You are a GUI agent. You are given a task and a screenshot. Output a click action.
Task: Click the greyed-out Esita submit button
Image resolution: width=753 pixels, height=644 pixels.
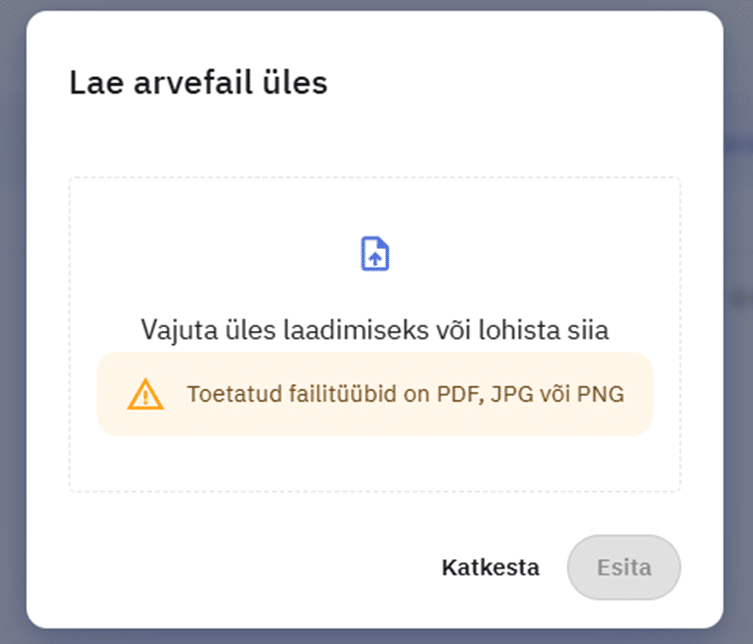pos(624,568)
